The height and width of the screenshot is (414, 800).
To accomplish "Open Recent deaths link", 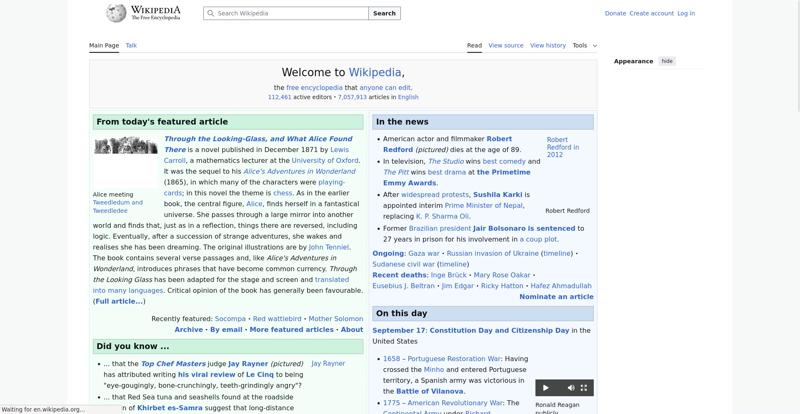I will coord(400,275).
